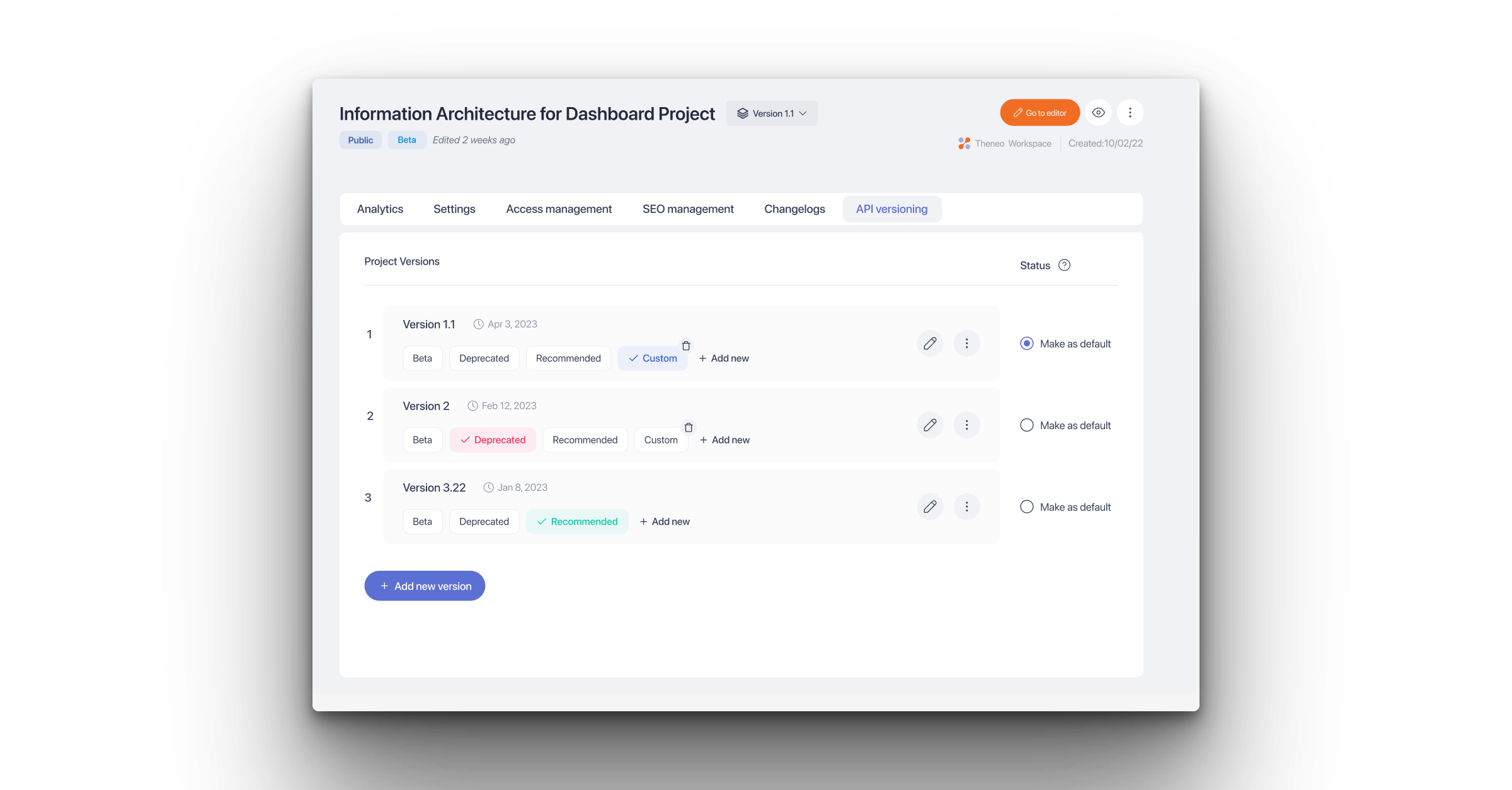
Task: Select Make as default for Version 2
Action: [x=1027, y=425]
